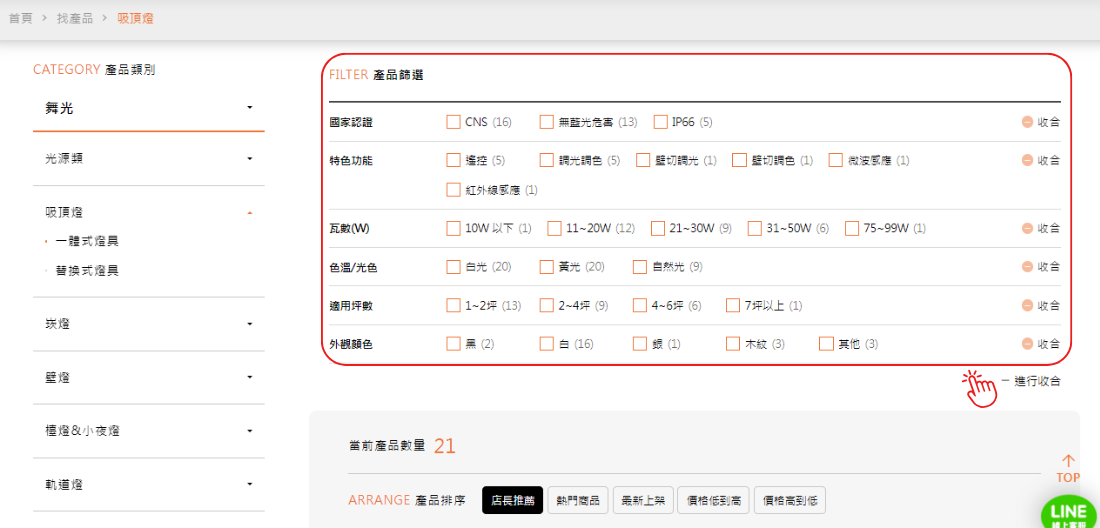Collapse the 瓦數(W) filter row

click(x=1040, y=228)
